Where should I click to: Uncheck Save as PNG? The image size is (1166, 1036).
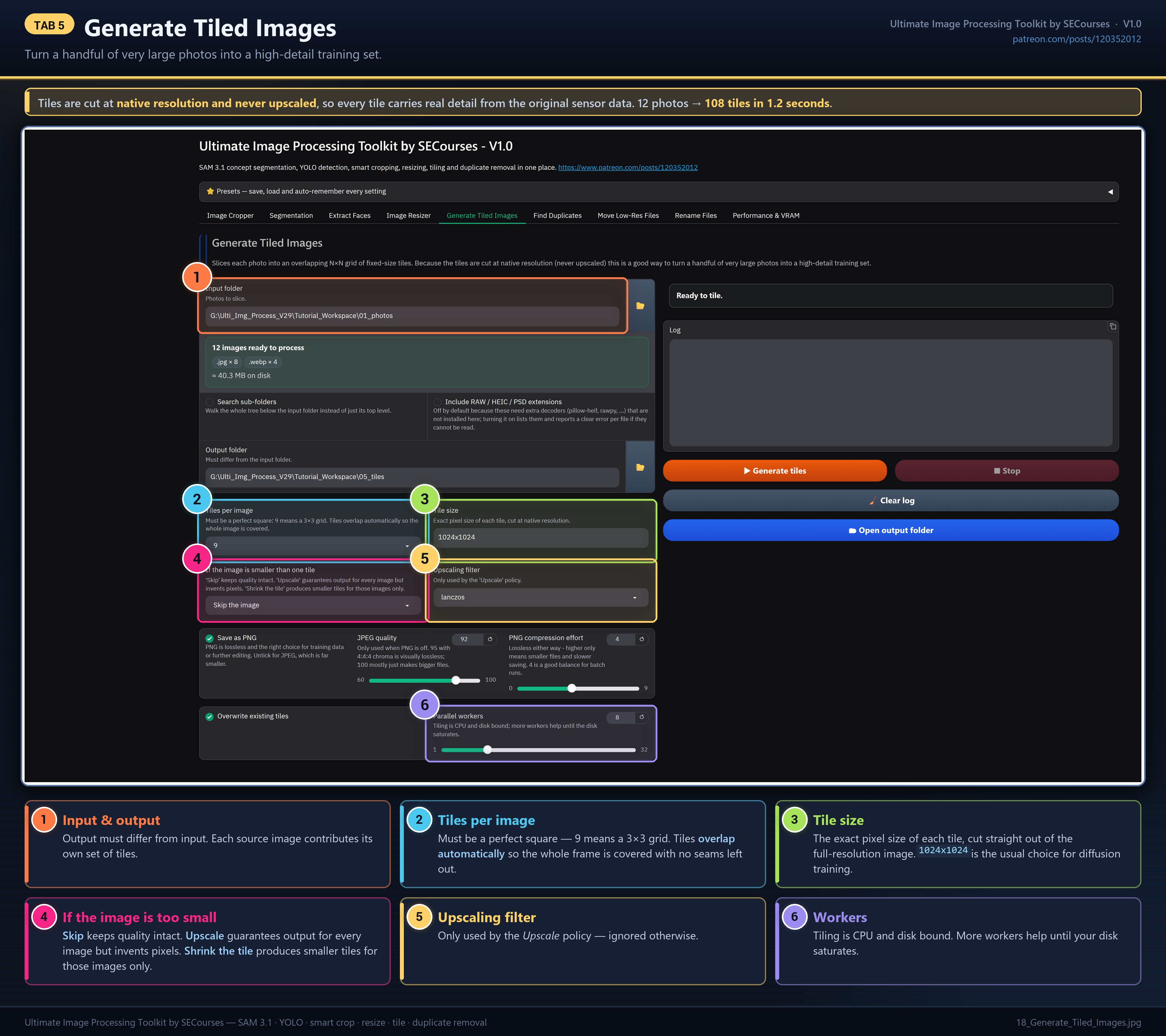pos(209,638)
